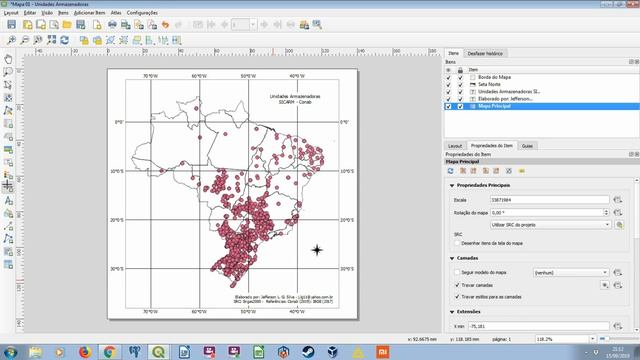Open the atlas page number dropdown

point(253,24)
